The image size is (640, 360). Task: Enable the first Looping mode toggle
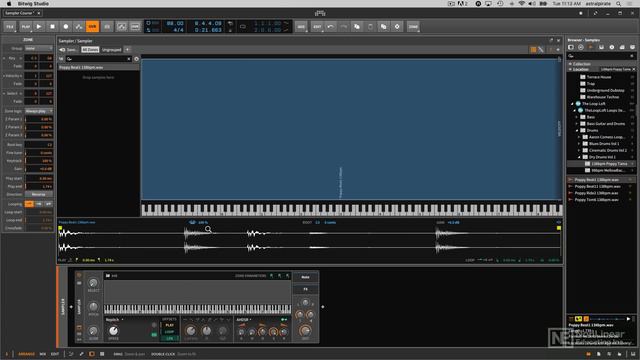pyautogui.click(x=29, y=204)
